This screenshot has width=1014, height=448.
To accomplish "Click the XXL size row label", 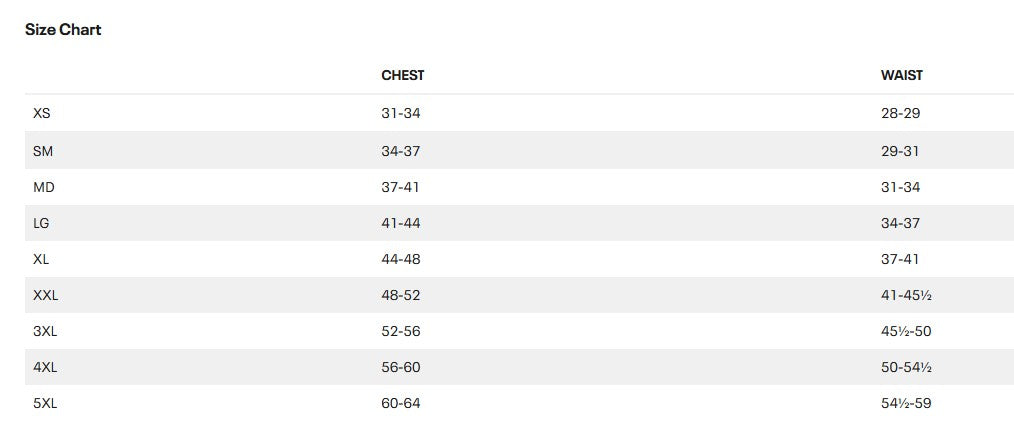I will [45, 296].
